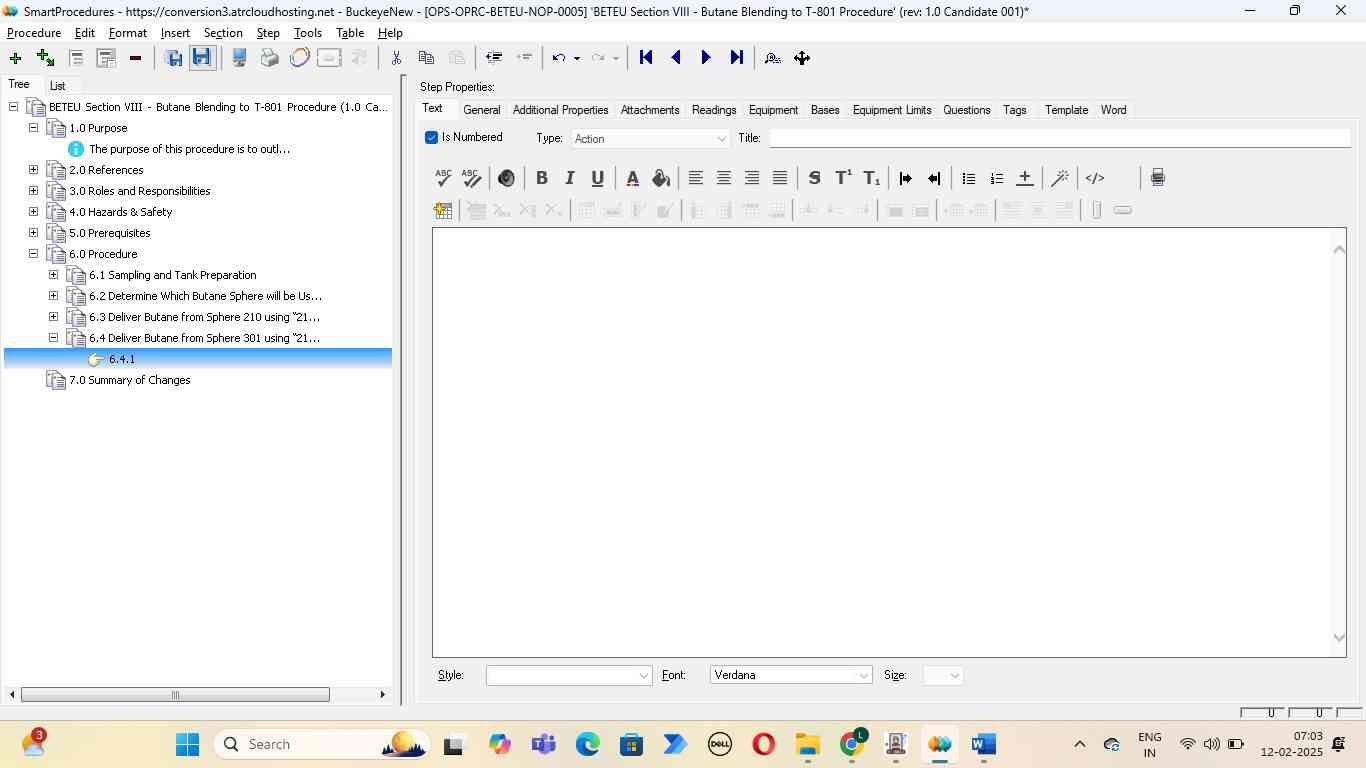The width and height of the screenshot is (1366, 768).
Task: Open the Additional Properties tab
Action: [x=560, y=110]
